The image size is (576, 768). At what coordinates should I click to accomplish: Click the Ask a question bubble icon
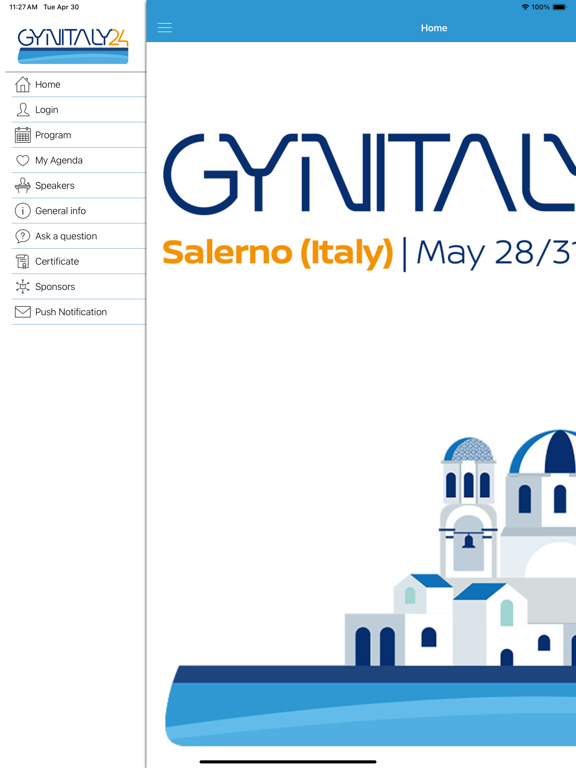pos(23,236)
